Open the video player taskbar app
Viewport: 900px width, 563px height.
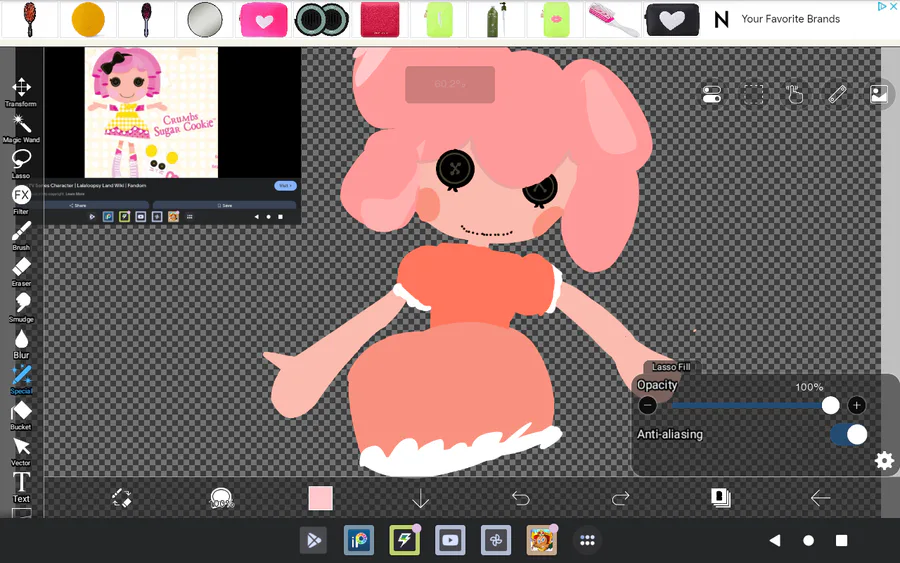click(x=450, y=540)
